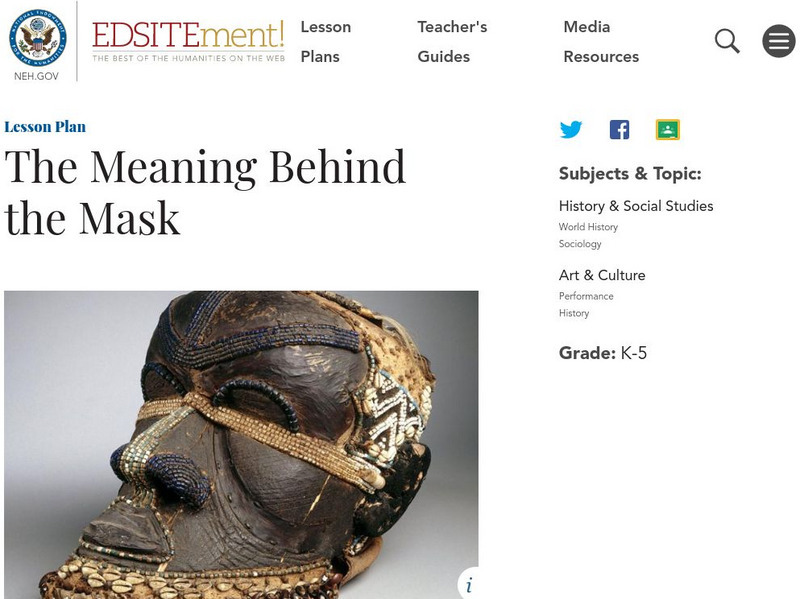Open History & Social Studies subject

pos(636,206)
